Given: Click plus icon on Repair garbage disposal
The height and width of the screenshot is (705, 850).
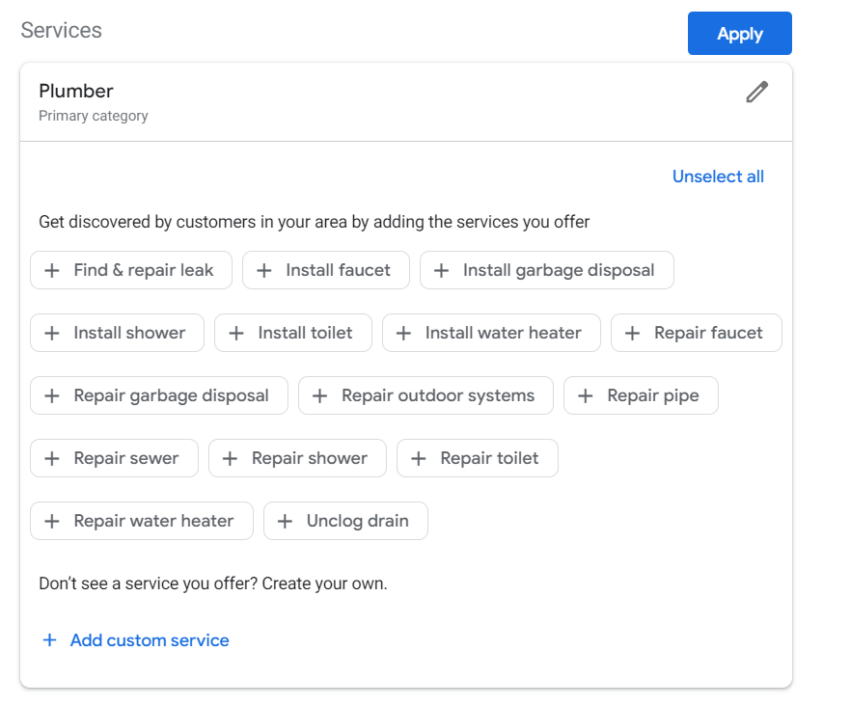Looking at the screenshot, I should point(52,396).
